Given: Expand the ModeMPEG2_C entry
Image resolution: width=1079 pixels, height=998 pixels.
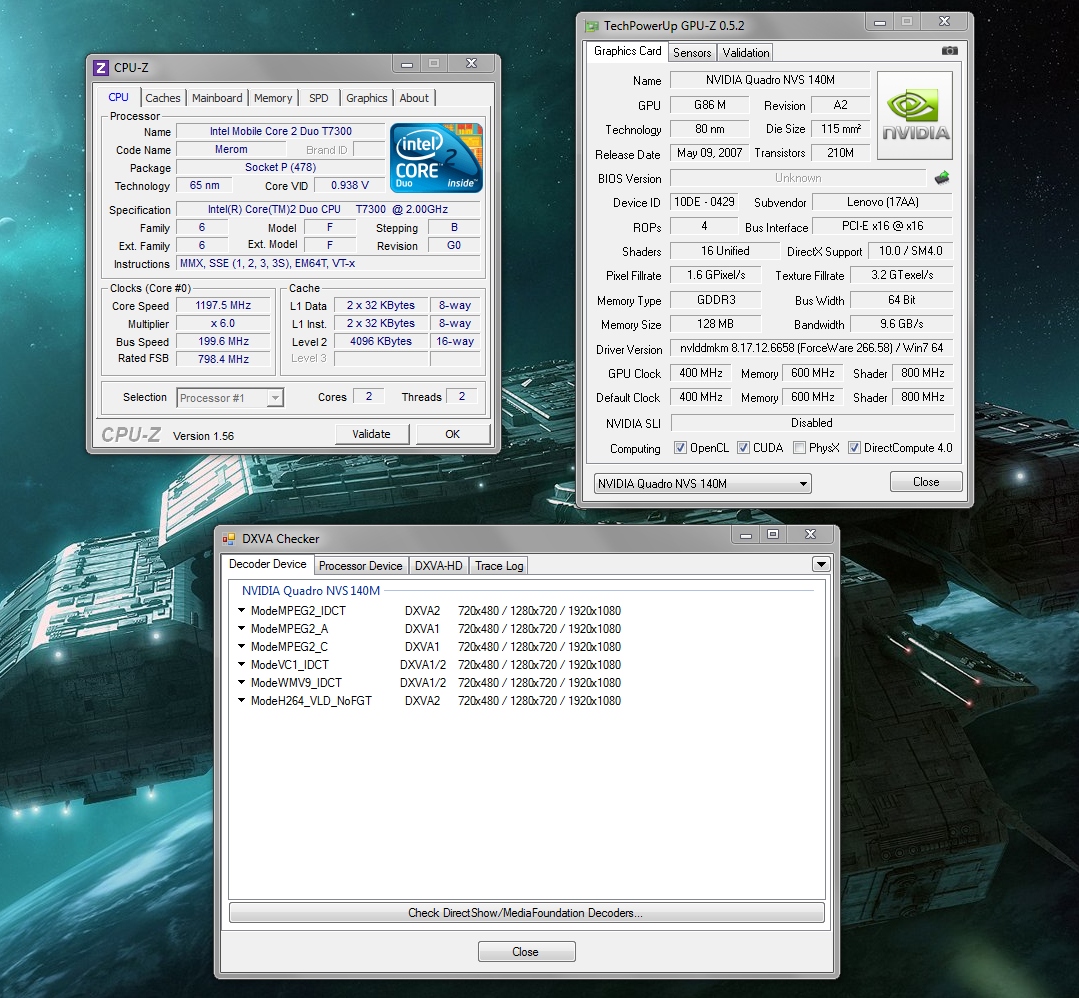Looking at the screenshot, I should coord(242,646).
